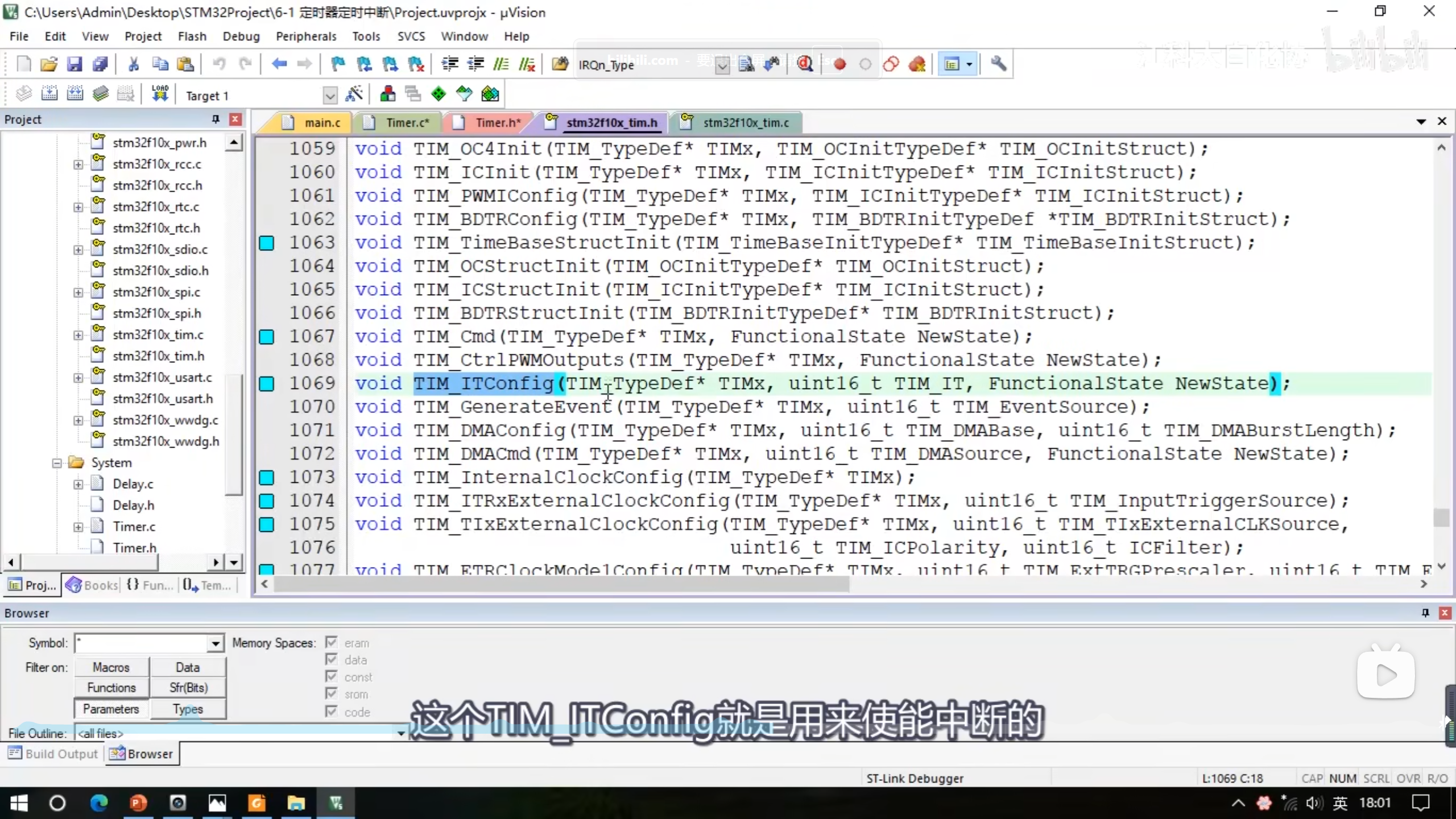
Task: Click the Download LOAD icon
Action: 160,93
